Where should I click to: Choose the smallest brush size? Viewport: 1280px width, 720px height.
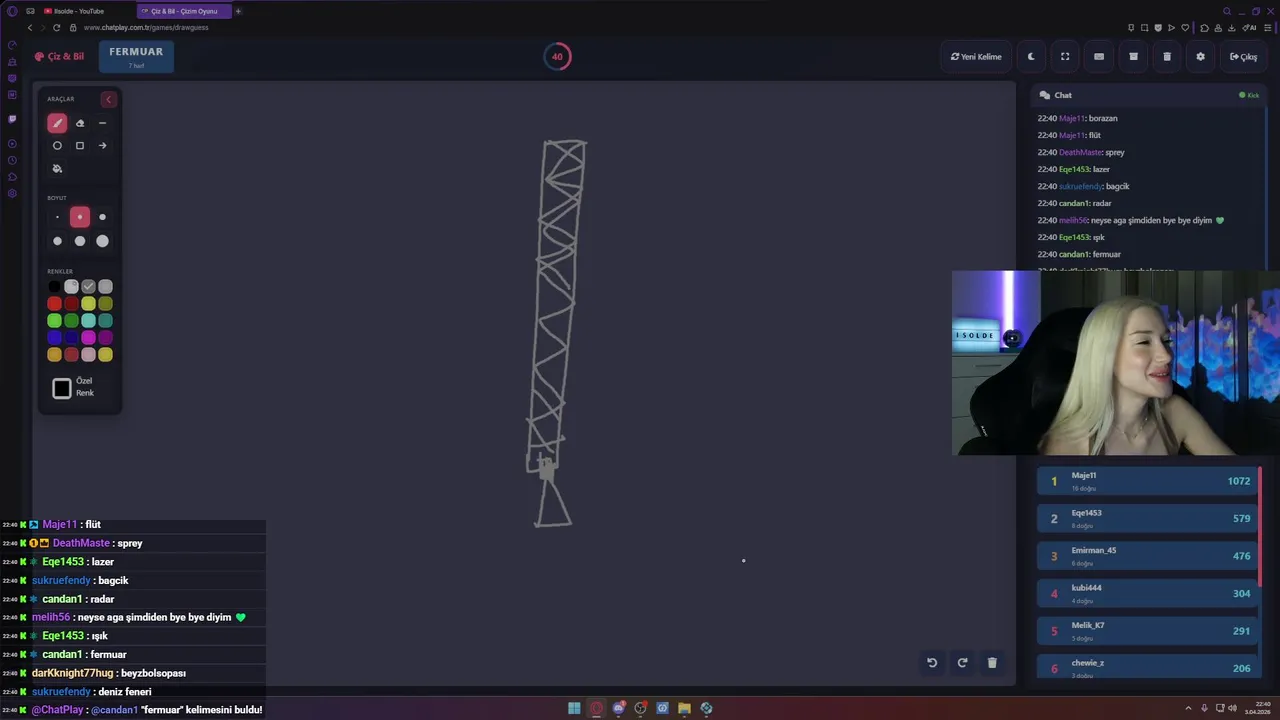[57, 217]
